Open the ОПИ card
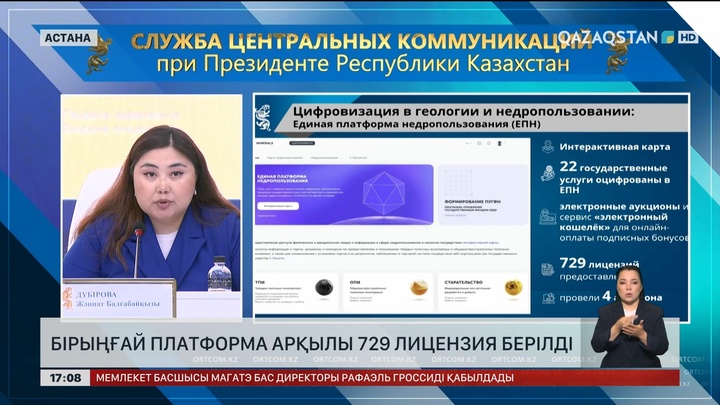The height and width of the screenshot is (405, 720). [x=388, y=292]
